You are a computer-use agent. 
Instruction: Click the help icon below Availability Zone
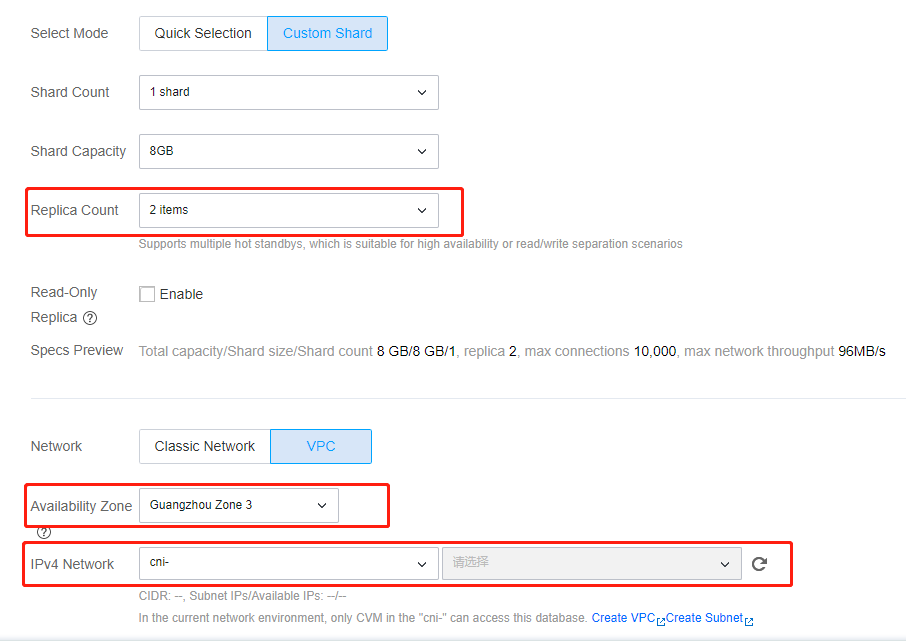point(44,532)
